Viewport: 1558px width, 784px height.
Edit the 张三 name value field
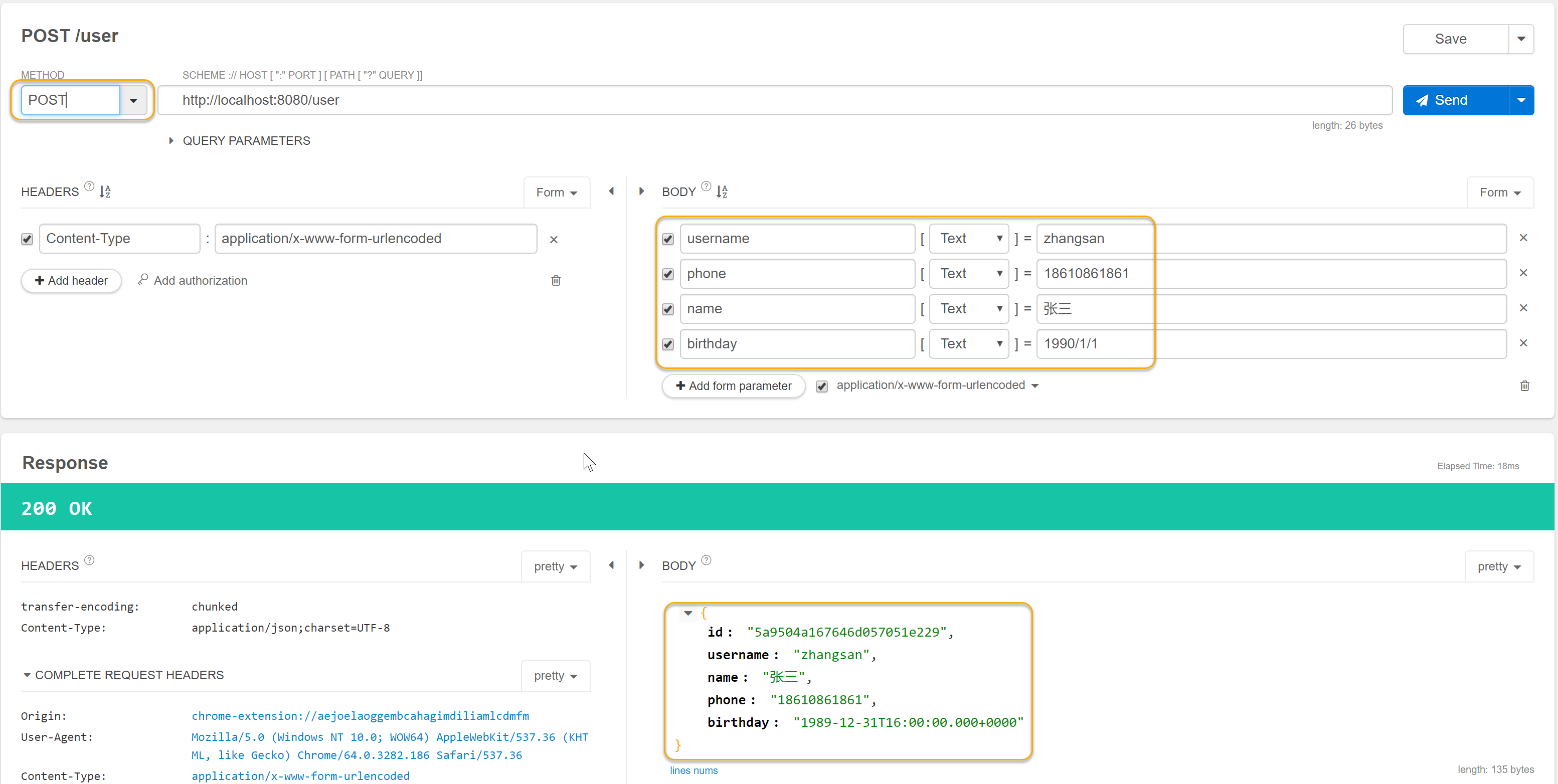point(1271,309)
